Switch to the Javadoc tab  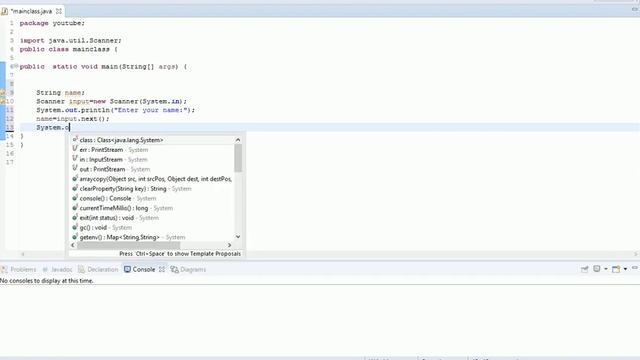57,269
